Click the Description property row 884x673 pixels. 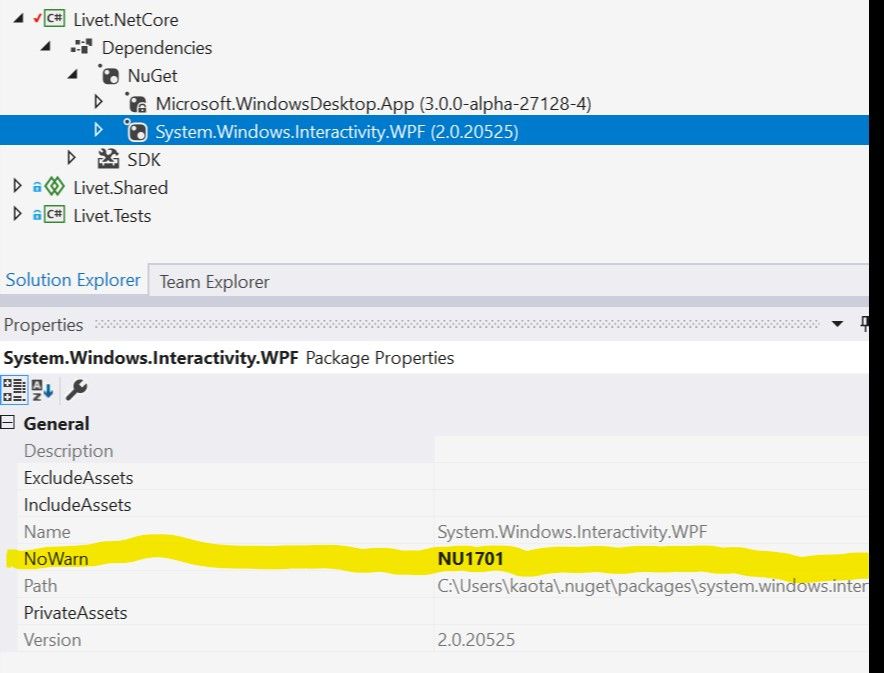pos(443,451)
